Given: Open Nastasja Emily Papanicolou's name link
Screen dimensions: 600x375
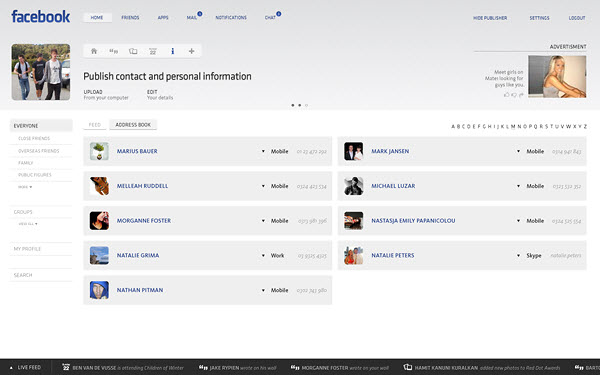Looking at the screenshot, I should (413, 221).
